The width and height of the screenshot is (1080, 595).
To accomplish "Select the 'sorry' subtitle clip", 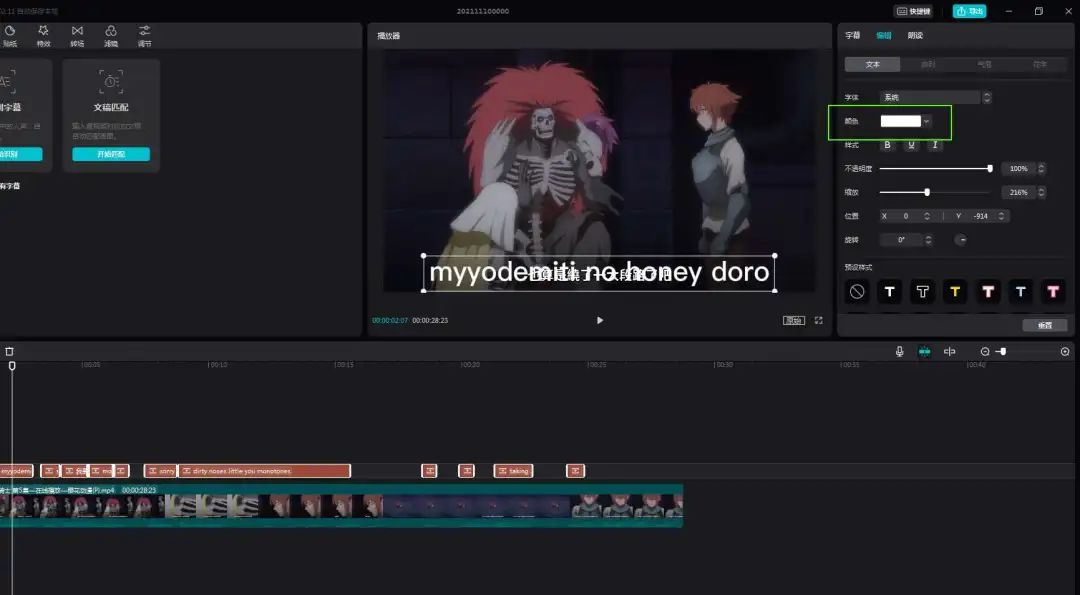I will click(x=160, y=471).
